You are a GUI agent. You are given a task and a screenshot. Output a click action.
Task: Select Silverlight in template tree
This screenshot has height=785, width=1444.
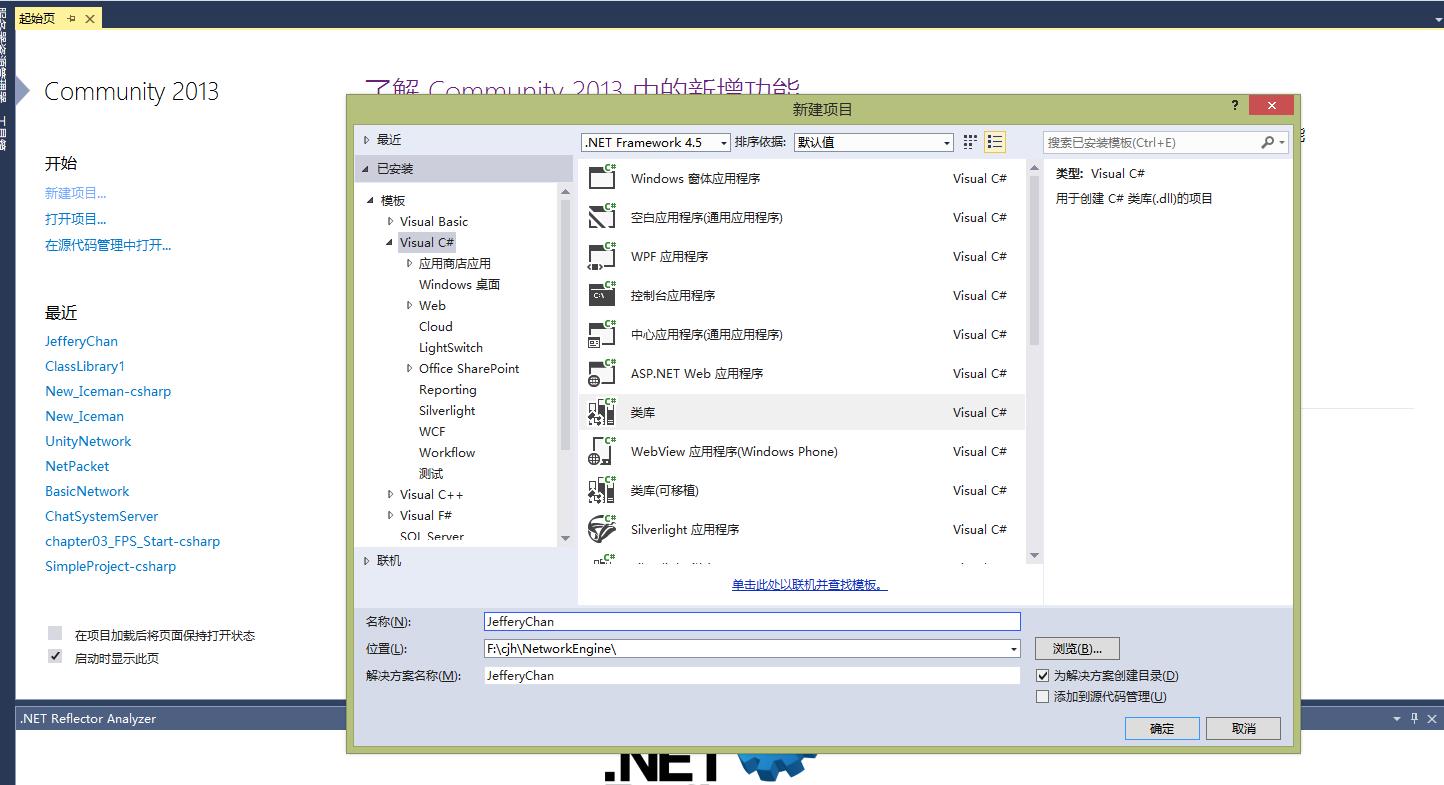tap(447, 410)
